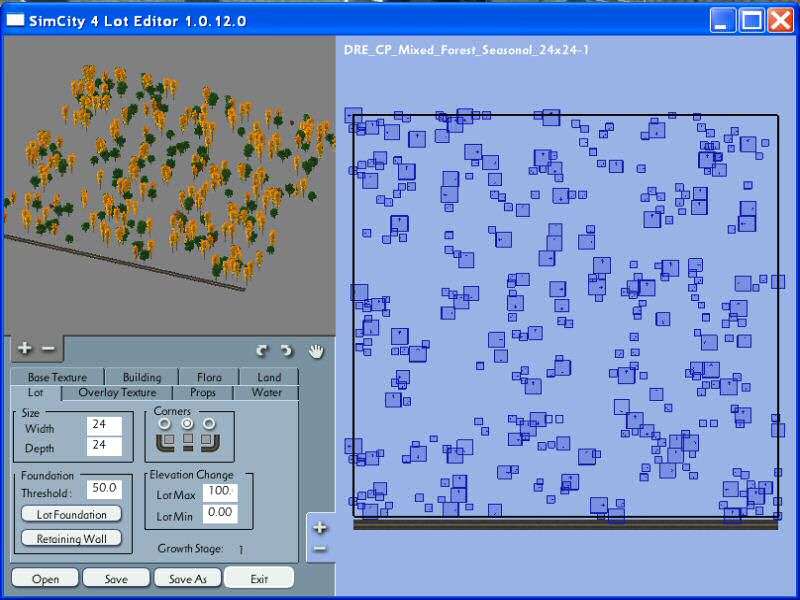Open the Land tab

tap(269, 377)
